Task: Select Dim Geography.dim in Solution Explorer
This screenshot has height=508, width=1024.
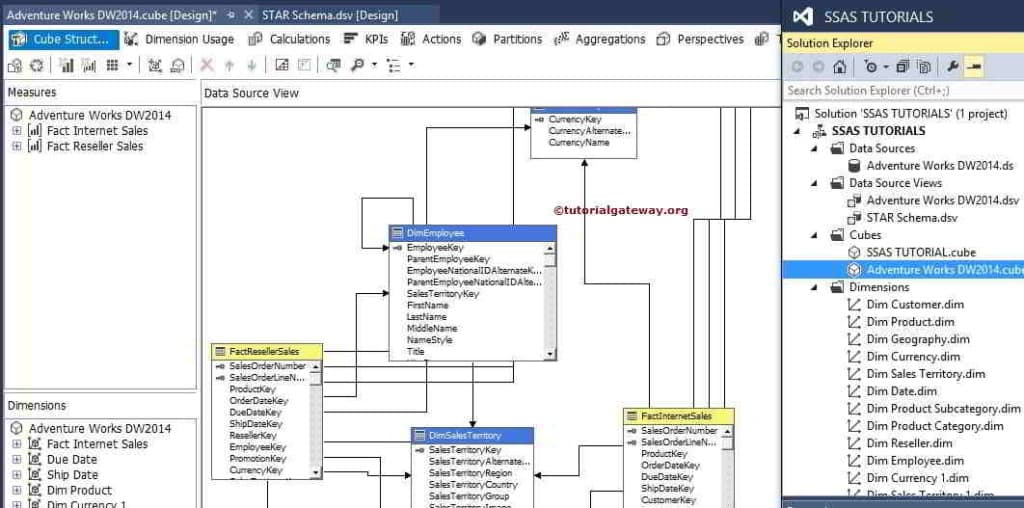Action: 918,339
